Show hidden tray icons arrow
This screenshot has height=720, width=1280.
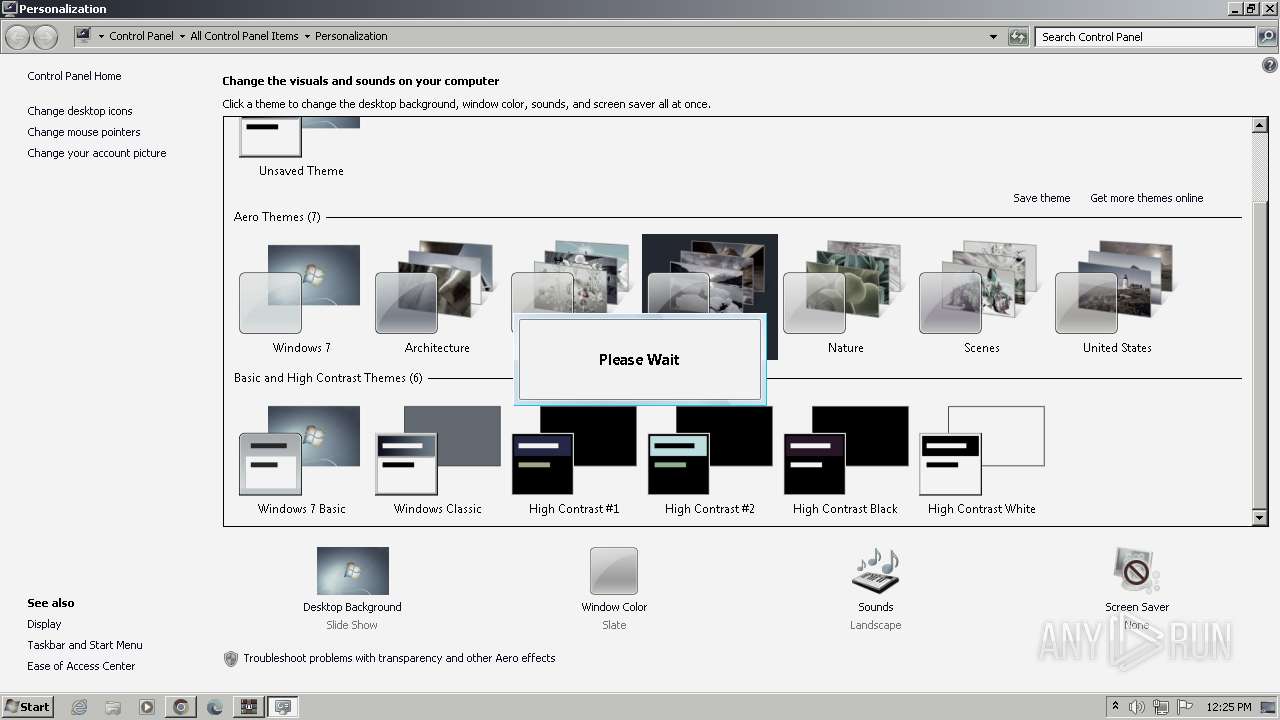(x=1115, y=707)
